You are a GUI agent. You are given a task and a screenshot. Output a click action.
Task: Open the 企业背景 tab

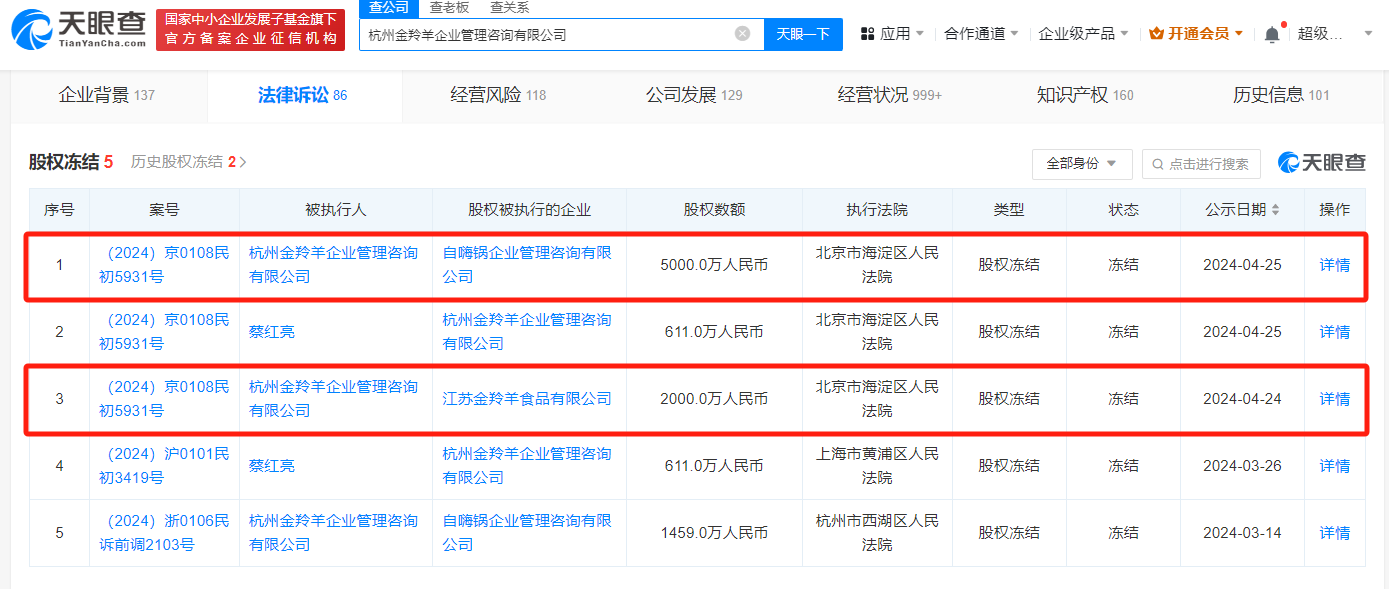coord(107,96)
